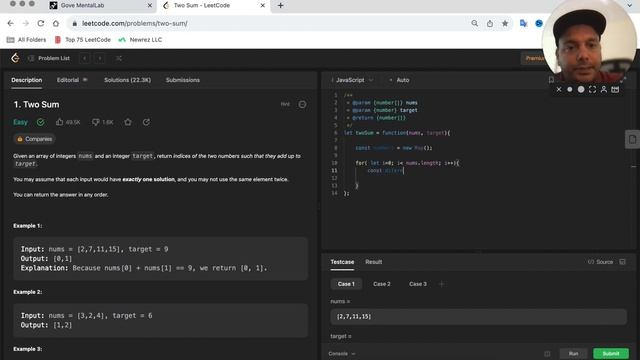This screenshot has width=640, height=360.
Task: Switch to Gove MentalLab browser tab
Action: 100,6
